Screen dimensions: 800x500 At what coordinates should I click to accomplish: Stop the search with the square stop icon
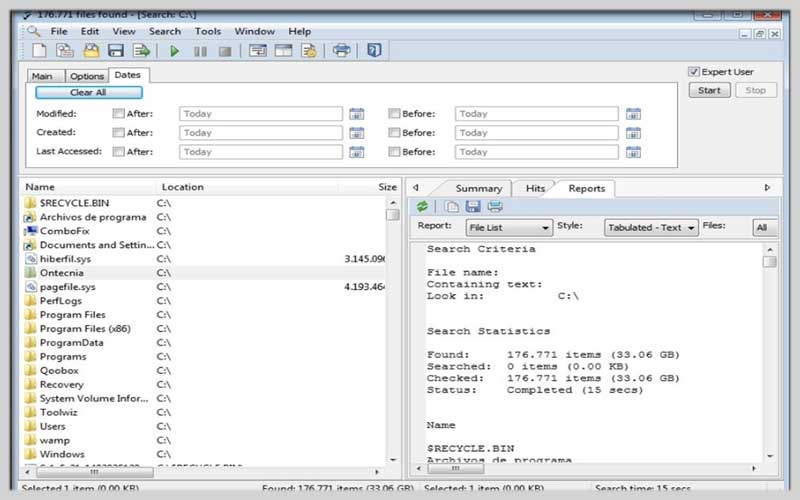(225, 51)
